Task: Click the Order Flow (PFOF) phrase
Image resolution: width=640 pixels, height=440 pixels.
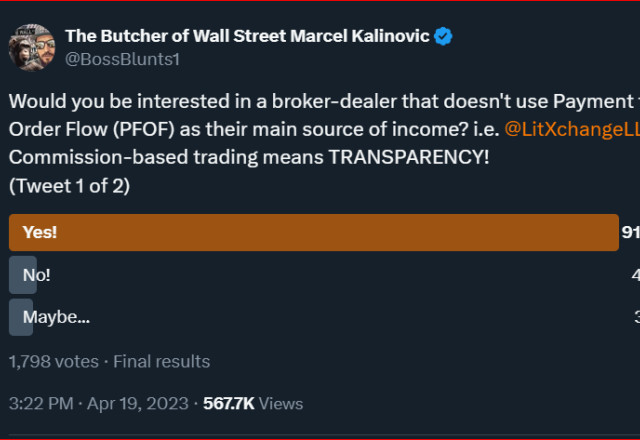Action: tap(92, 129)
